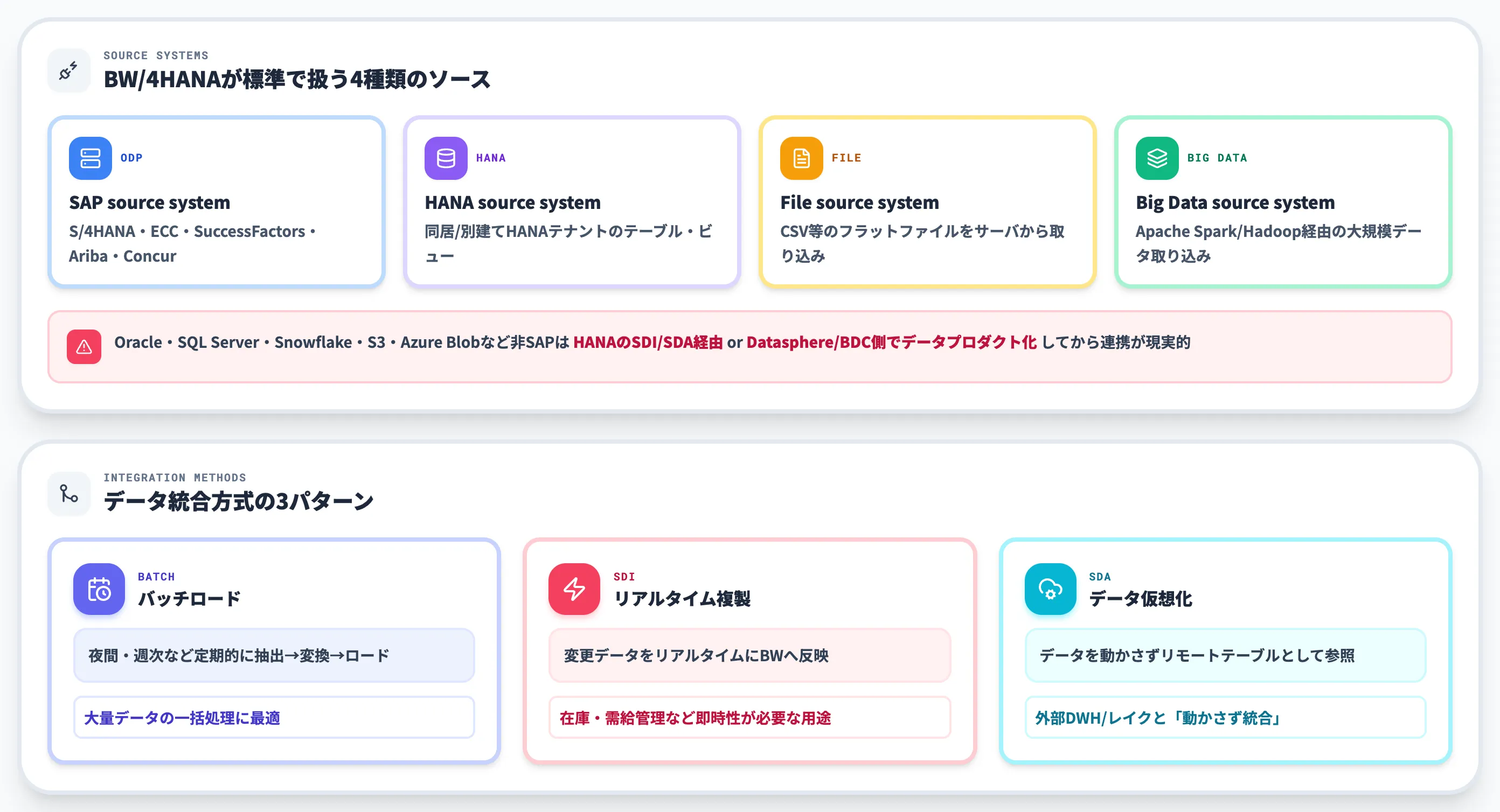Click the orange FILE document icon
The width and height of the screenshot is (1500, 812).
click(x=801, y=158)
